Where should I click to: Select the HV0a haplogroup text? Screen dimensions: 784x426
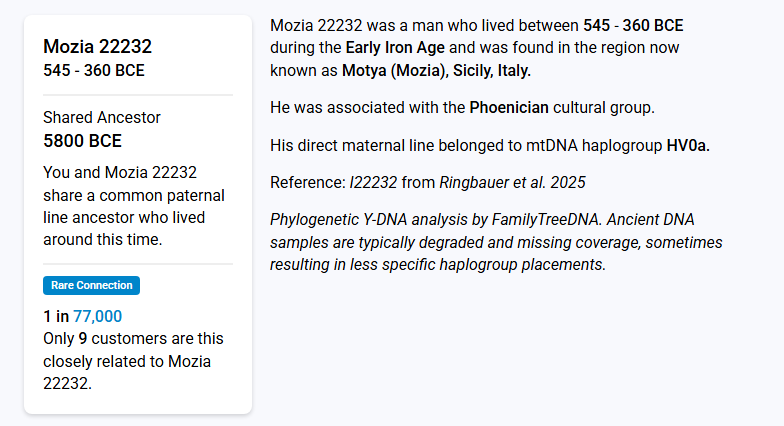click(x=688, y=146)
